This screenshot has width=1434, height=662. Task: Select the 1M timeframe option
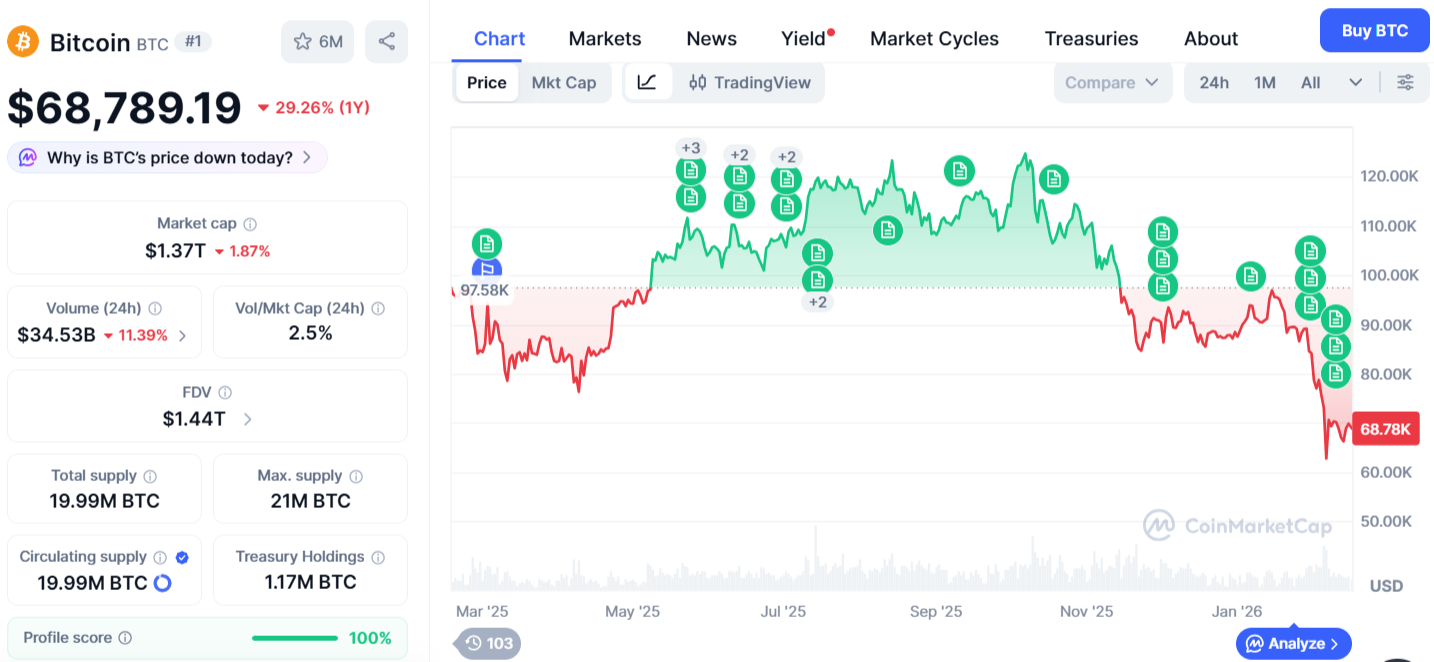coord(1264,82)
